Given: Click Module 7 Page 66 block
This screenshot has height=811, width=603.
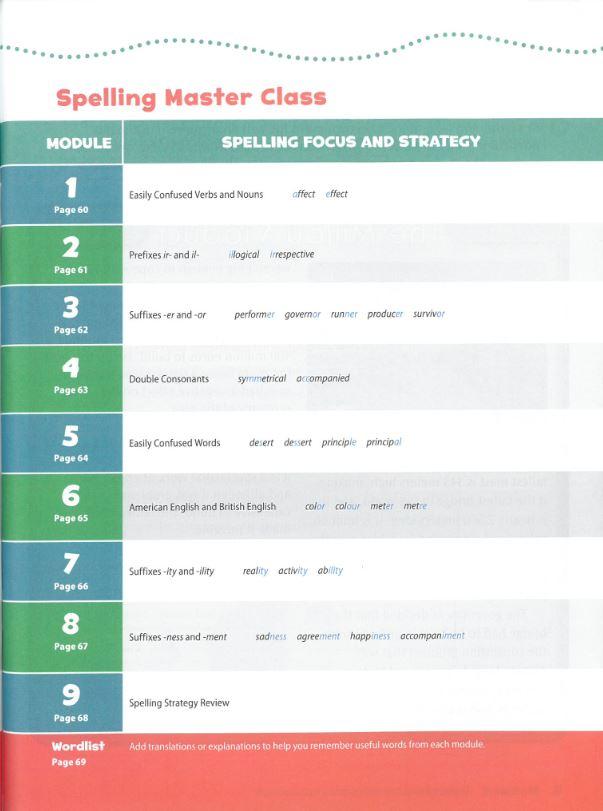Looking at the screenshot, I should (62, 570).
